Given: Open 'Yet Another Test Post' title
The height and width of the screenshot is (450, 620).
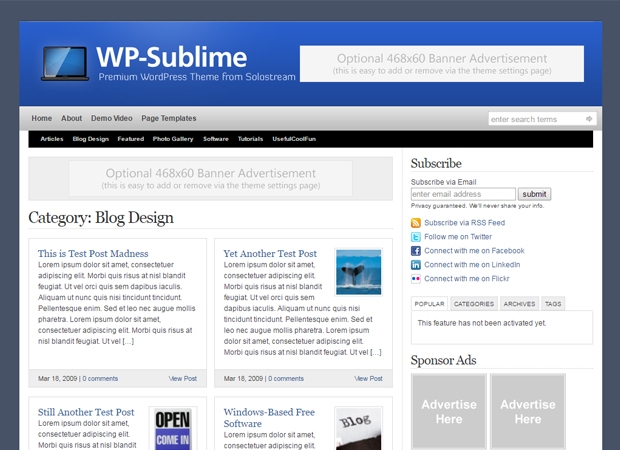Looking at the screenshot, I should 270,253.
